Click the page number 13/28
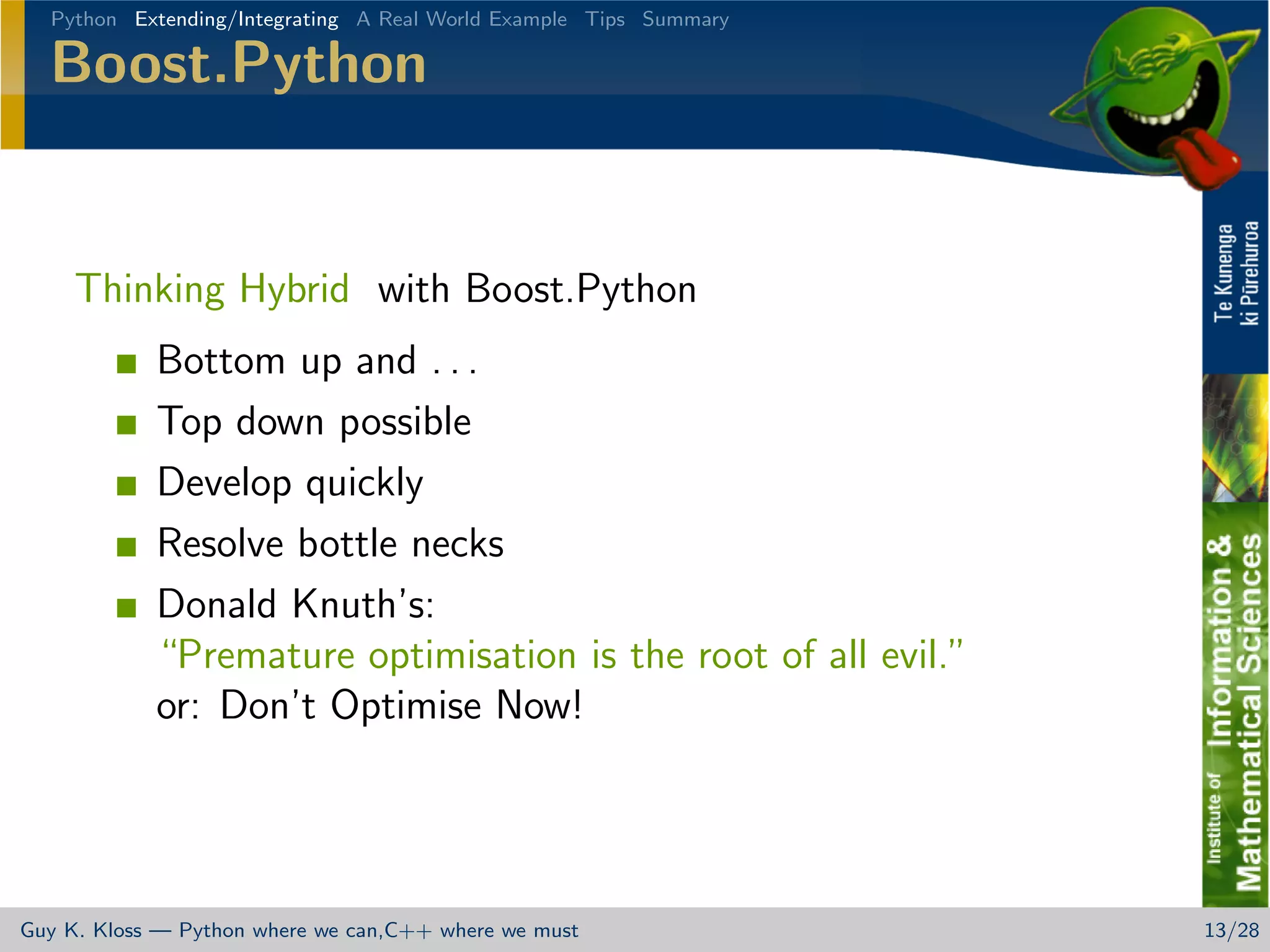This screenshot has height=952, width=1270. point(1232,930)
